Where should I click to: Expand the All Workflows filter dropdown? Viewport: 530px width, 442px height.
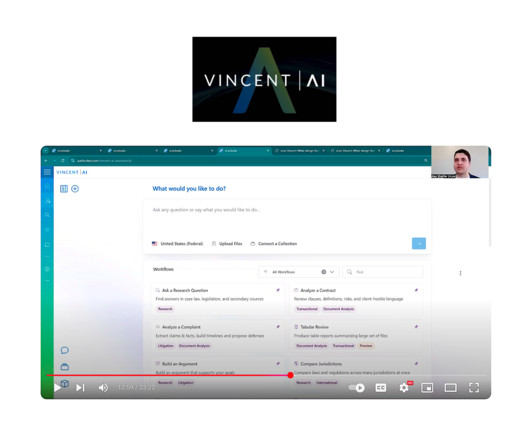[332, 272]
